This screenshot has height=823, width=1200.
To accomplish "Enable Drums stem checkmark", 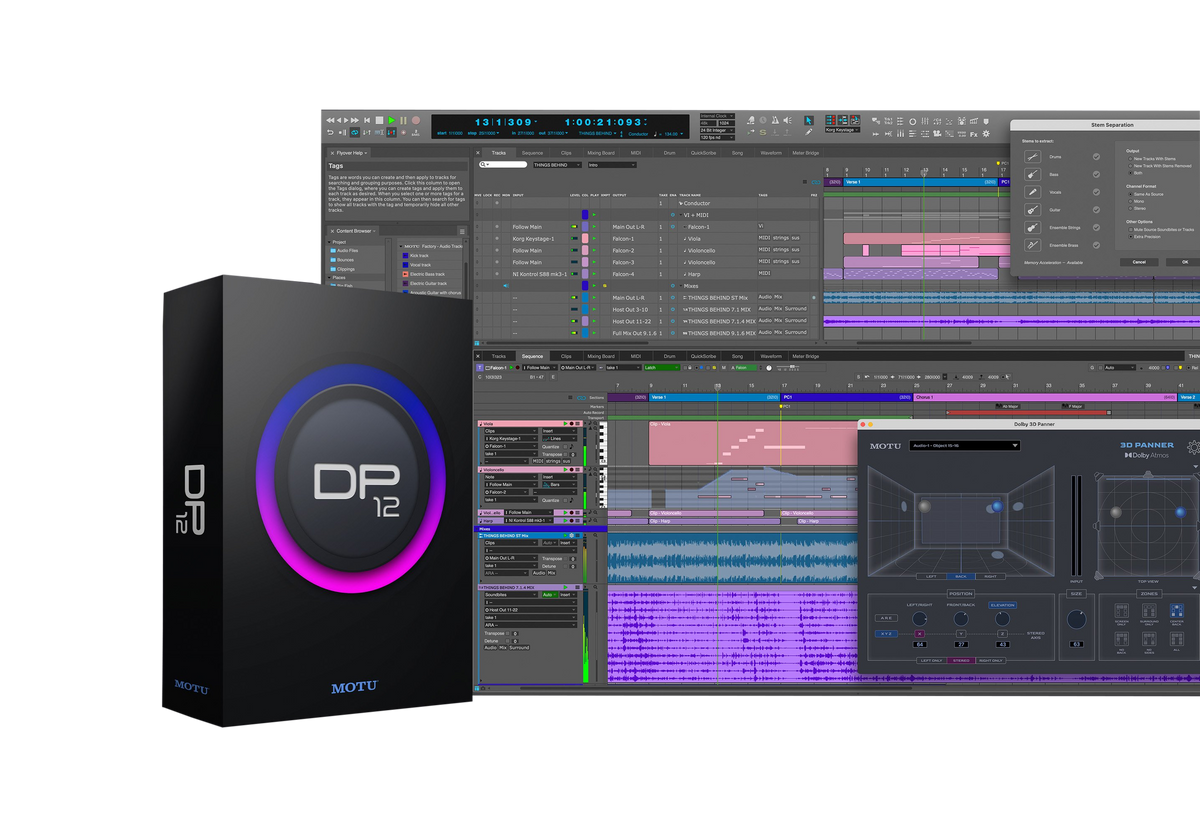I will [1096, 157].
